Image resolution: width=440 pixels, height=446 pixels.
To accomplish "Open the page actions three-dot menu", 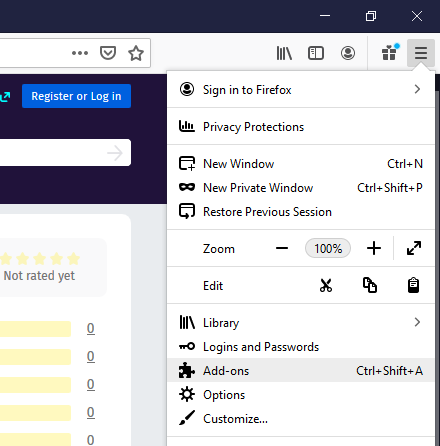I will [x=80, y=53].
